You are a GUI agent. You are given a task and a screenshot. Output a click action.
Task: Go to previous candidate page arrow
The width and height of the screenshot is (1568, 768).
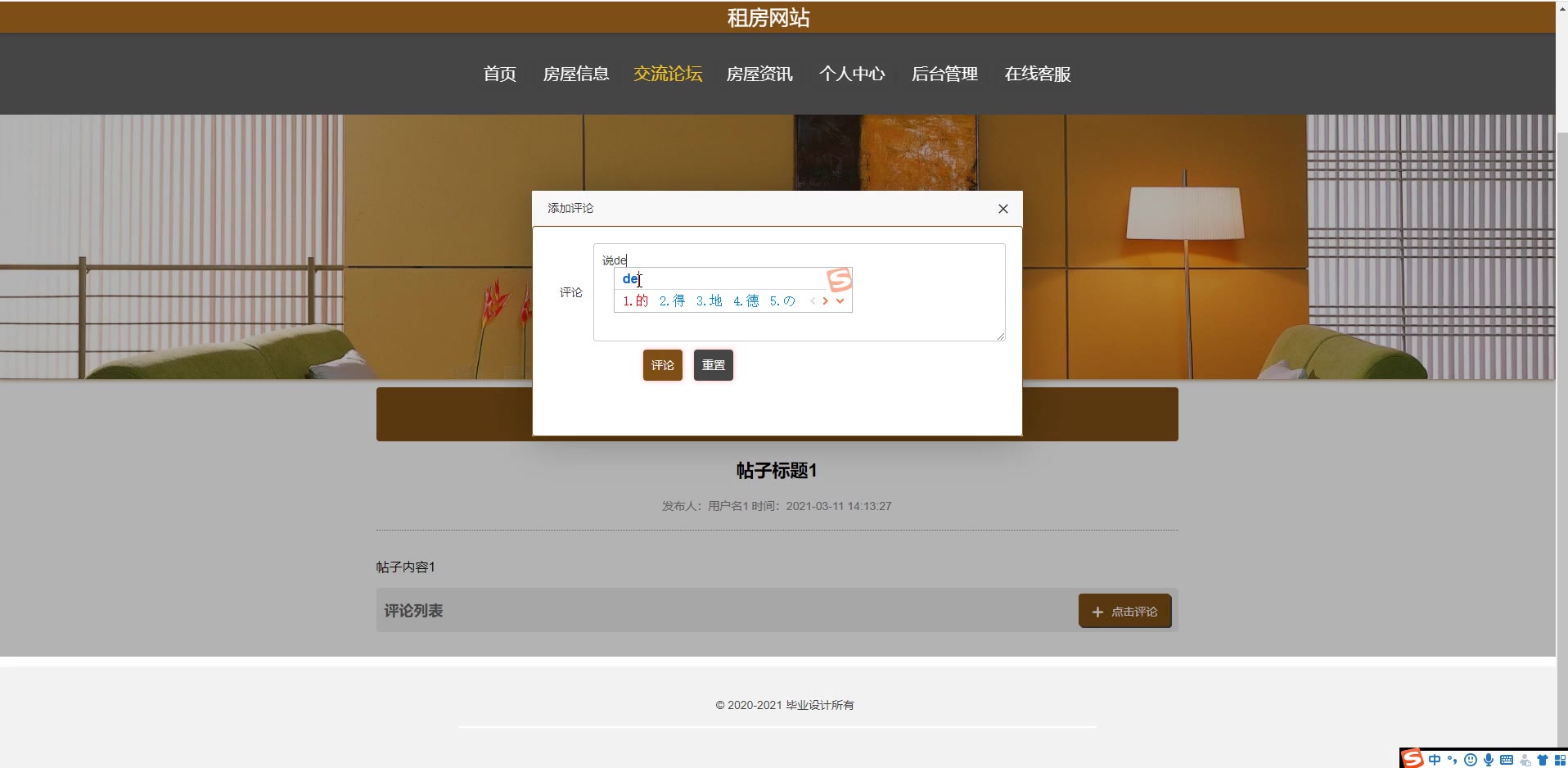(813, 300)
